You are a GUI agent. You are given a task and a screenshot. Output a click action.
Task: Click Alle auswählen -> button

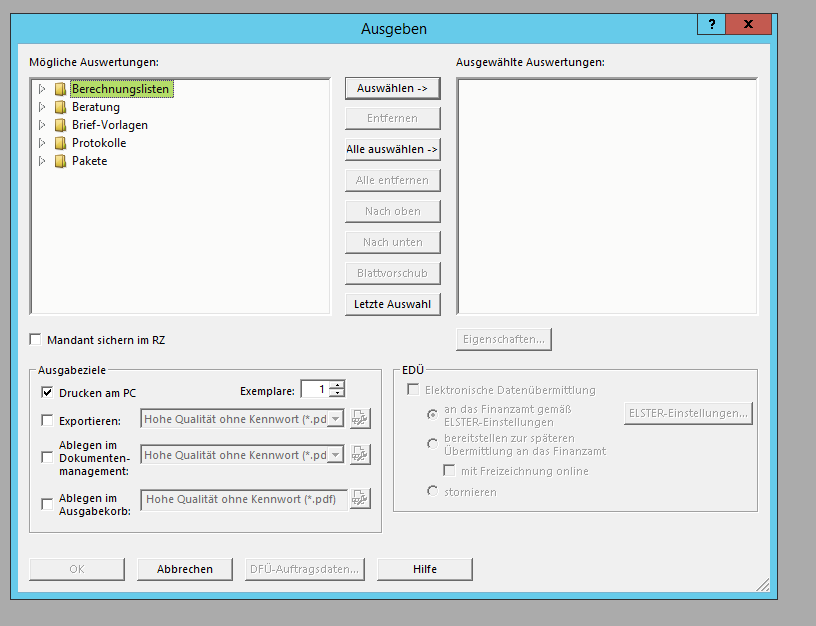(x=392, y=149)
